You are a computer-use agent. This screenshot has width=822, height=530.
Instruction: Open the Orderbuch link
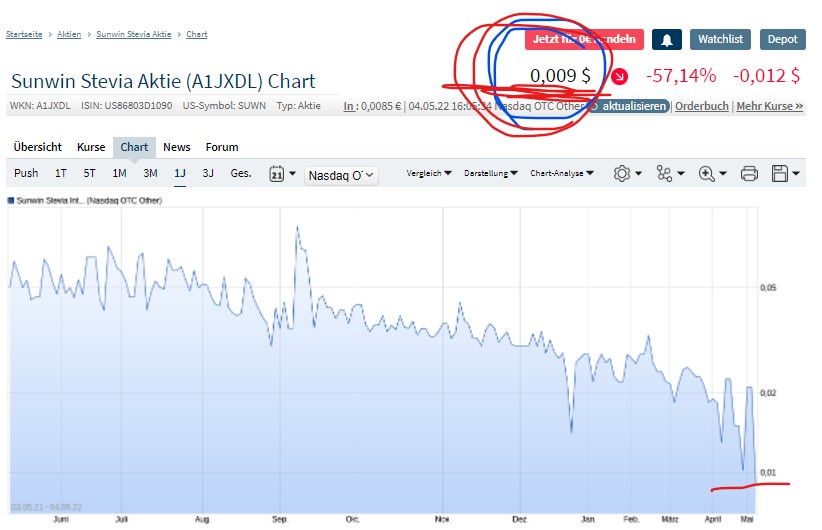701,106
